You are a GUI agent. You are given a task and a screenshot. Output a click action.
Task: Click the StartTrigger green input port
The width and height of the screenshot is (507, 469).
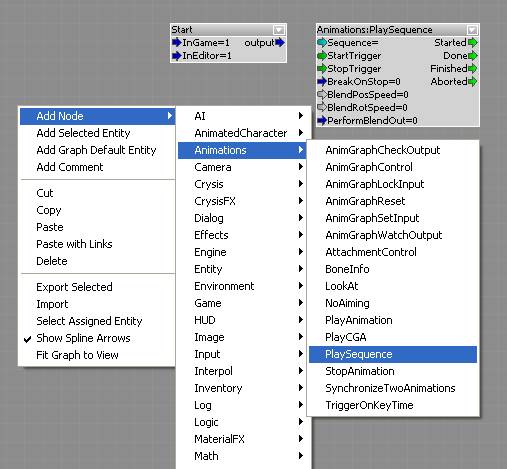(322, 56)
